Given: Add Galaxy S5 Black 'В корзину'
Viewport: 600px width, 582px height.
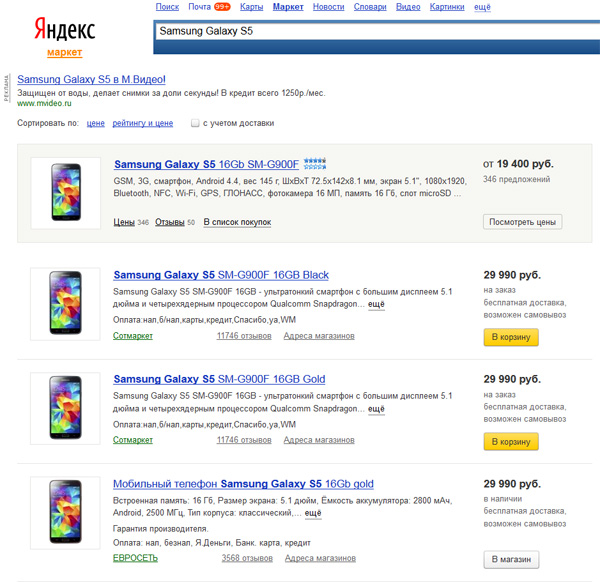Looking at the screenshot, I should [511, 338].
